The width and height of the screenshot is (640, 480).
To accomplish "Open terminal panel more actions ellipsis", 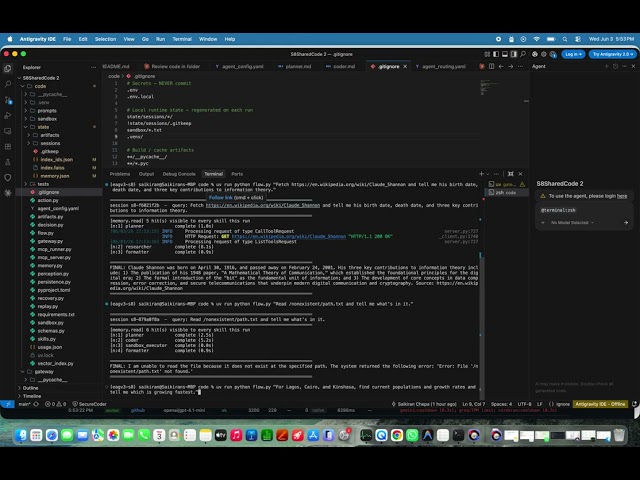I will tap(496, 174).
